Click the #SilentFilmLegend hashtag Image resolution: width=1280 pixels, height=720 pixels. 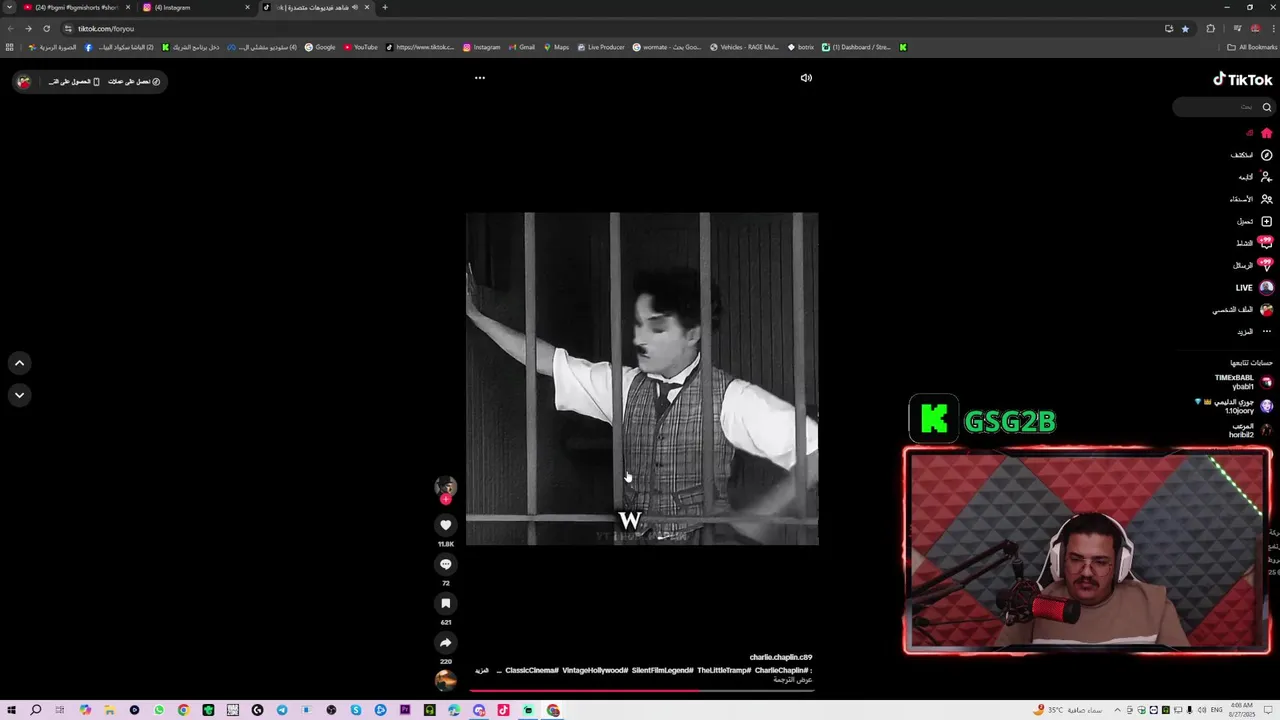coord(662,671)
